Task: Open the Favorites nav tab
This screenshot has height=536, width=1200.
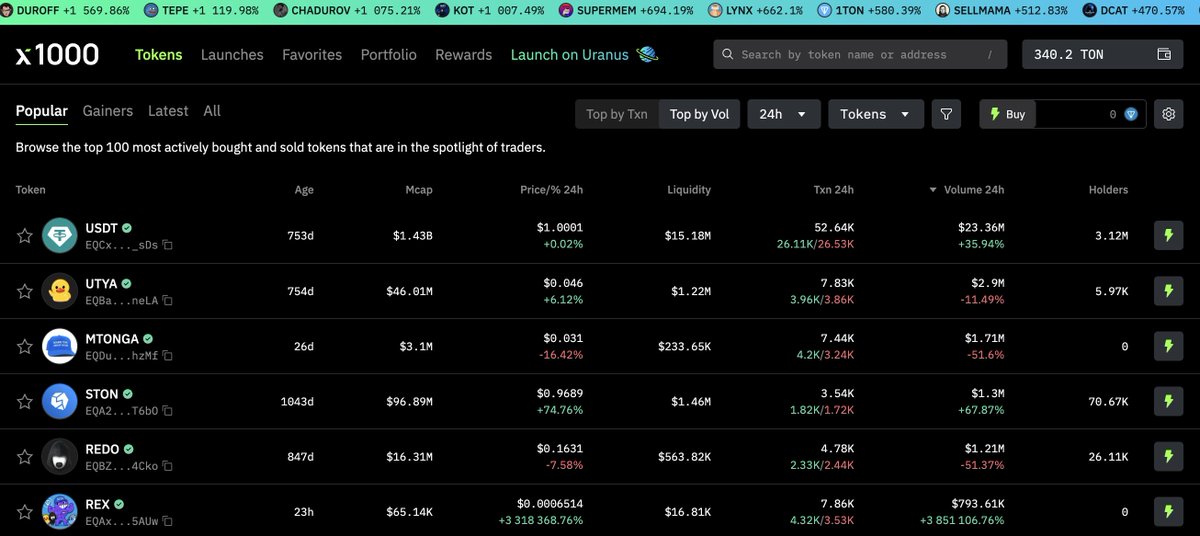Action: click(312, 54)
